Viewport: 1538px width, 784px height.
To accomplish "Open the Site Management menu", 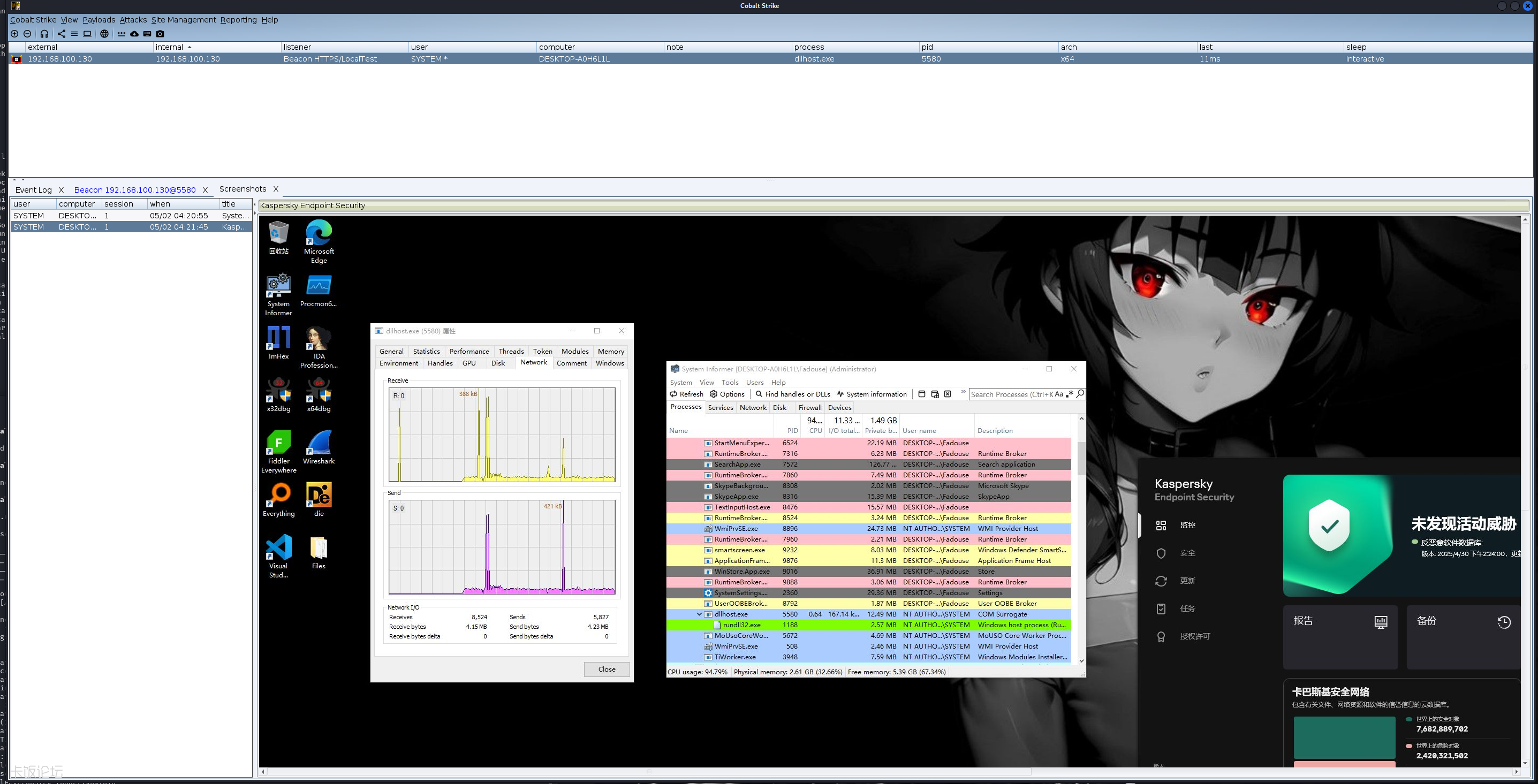I will point(183,20).
